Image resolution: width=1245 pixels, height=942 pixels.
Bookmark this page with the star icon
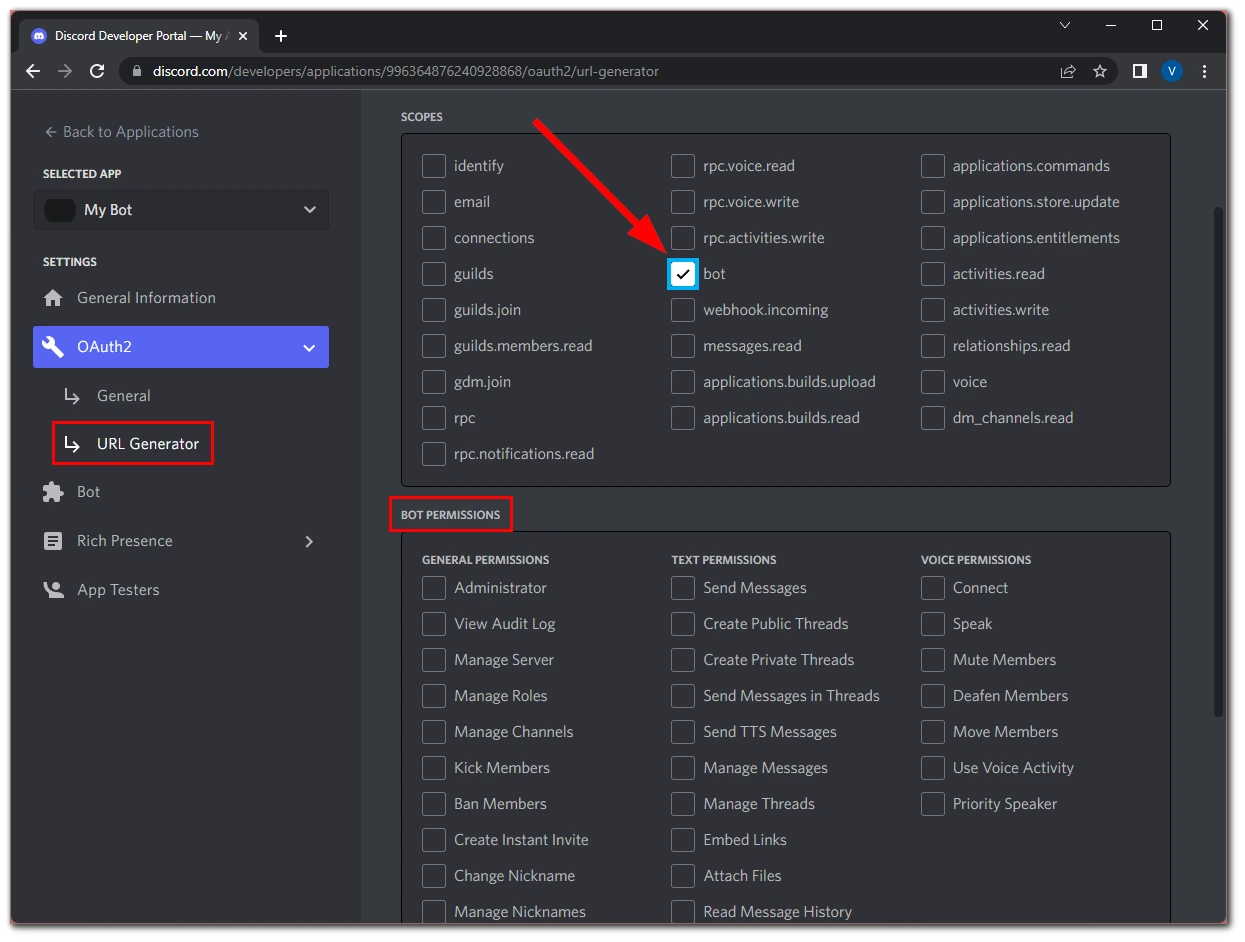click(x=1100, y=71)
